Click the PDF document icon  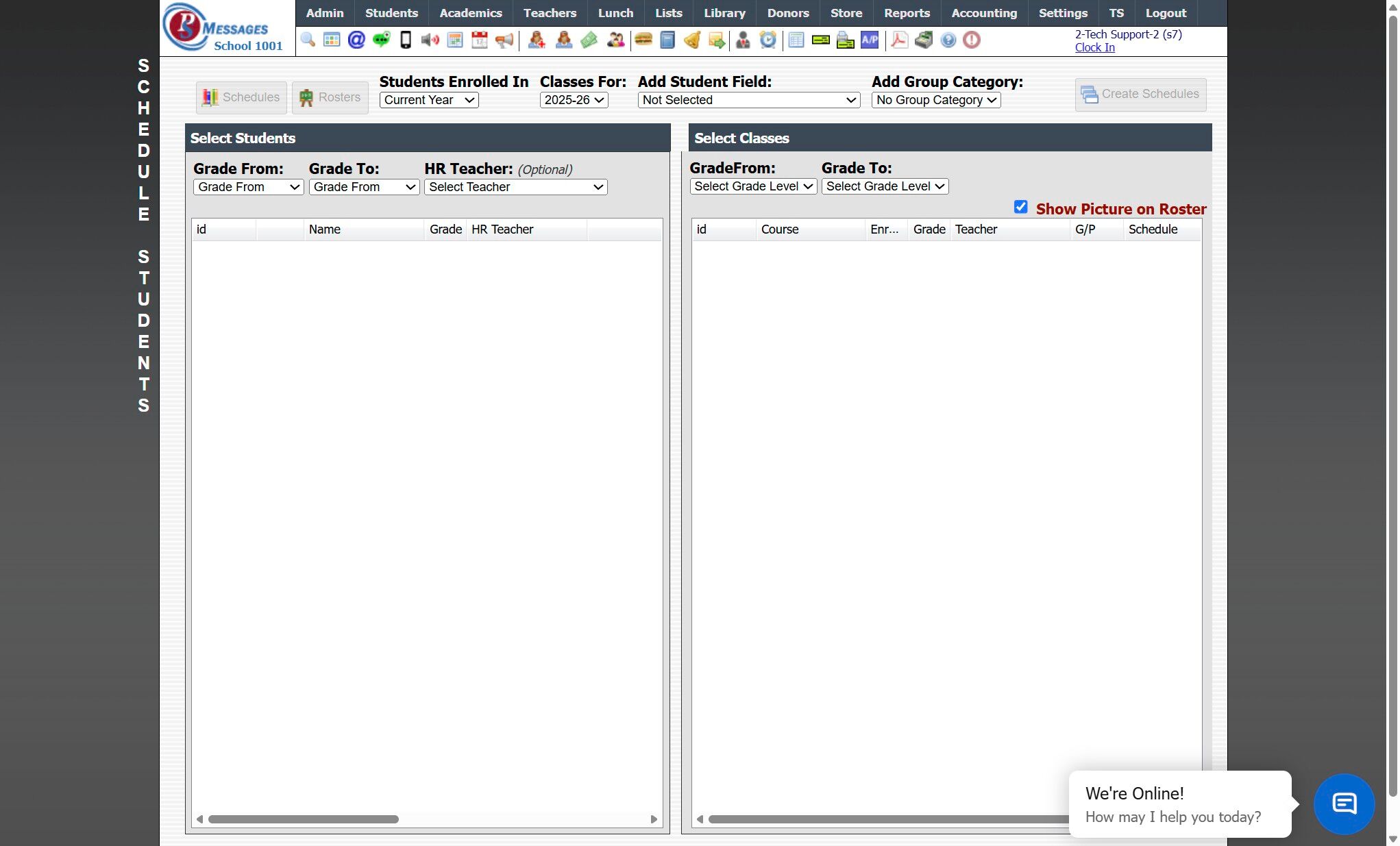click(899, 40)
